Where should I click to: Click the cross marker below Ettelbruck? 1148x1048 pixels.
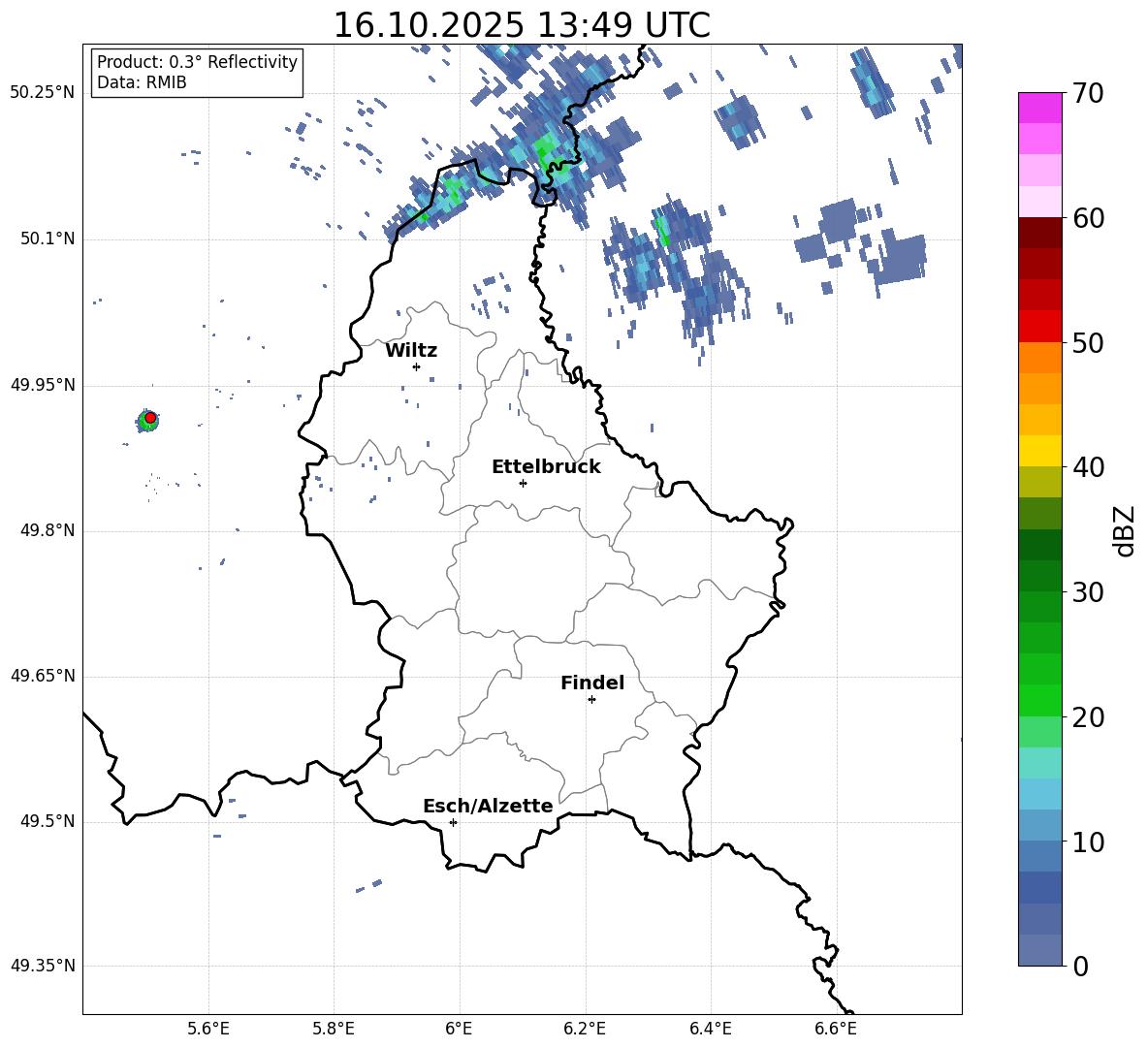pos(523,483)
